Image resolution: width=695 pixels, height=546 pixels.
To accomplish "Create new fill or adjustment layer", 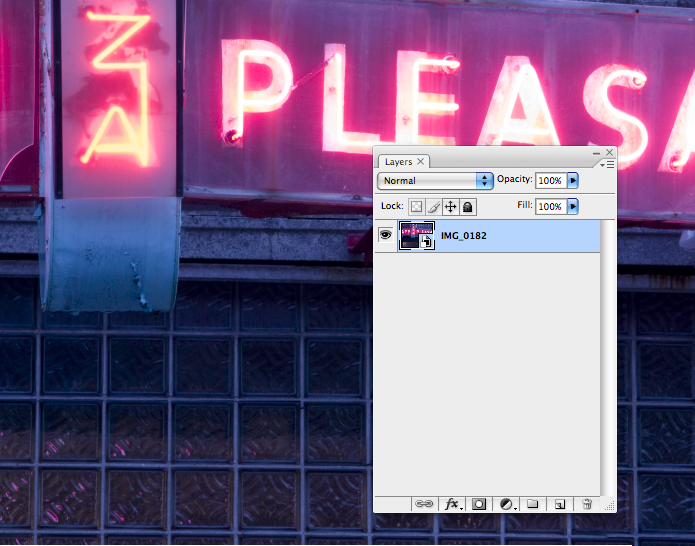I will click(508, 504).
